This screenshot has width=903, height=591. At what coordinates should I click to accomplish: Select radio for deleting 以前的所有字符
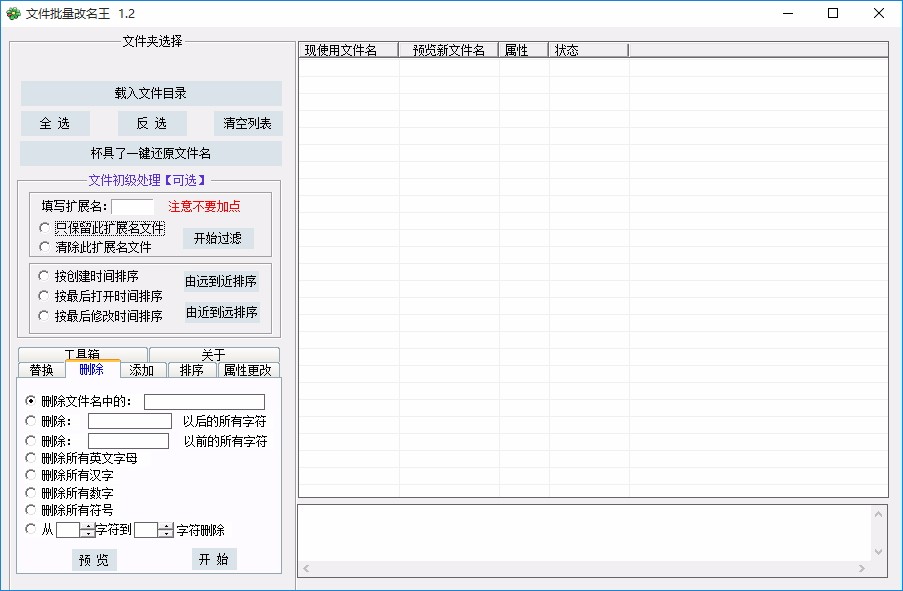pos(31,441)
